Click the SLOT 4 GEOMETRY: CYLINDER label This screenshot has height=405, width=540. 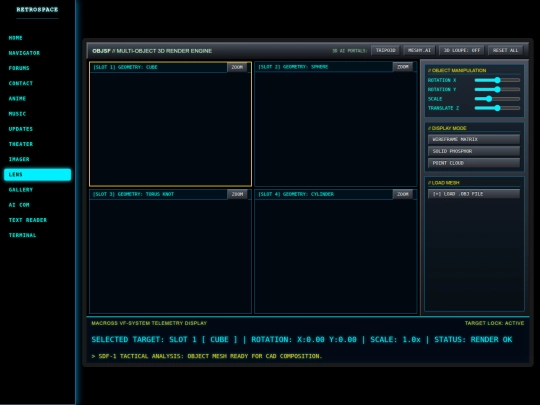(x=296, y=194)
